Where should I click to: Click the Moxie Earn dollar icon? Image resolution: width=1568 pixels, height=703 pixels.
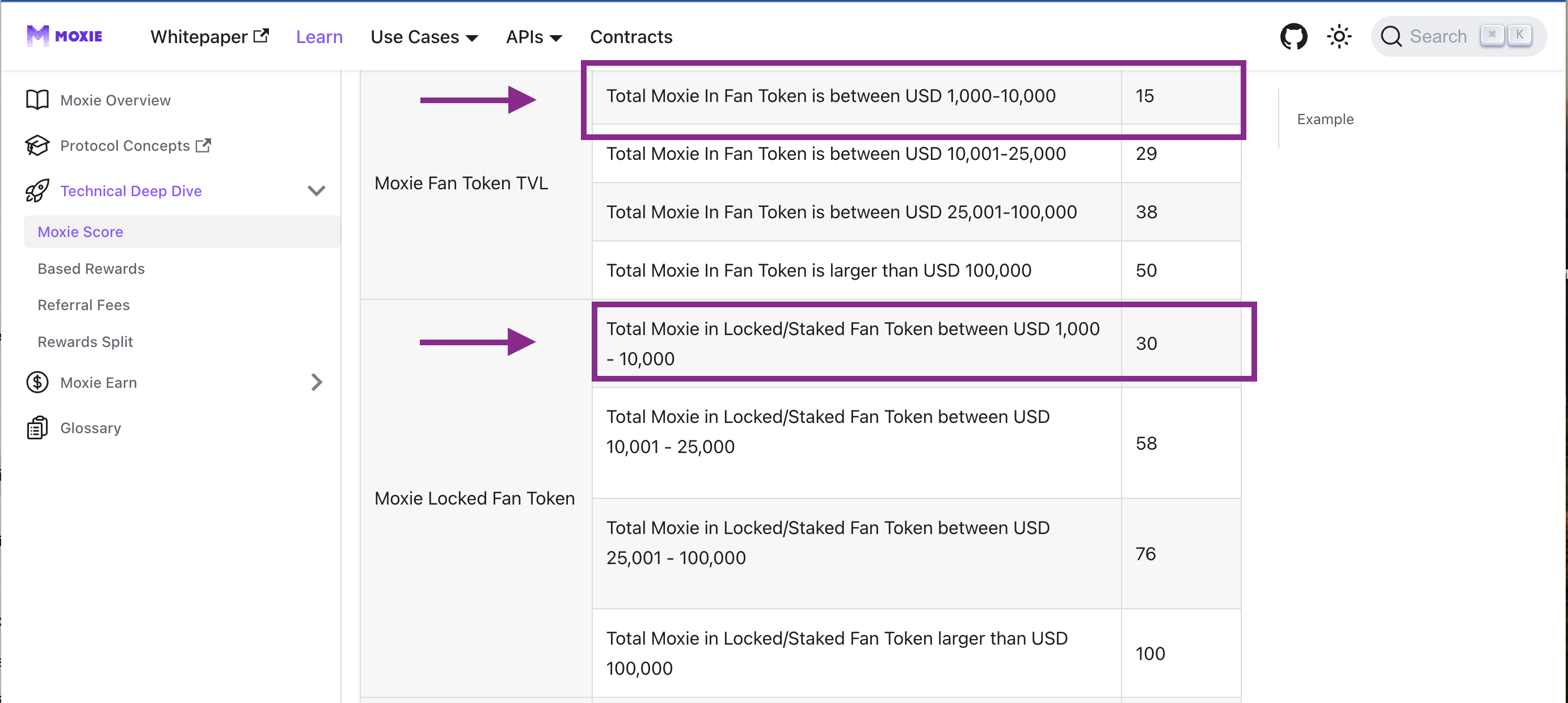pos(37,382)
